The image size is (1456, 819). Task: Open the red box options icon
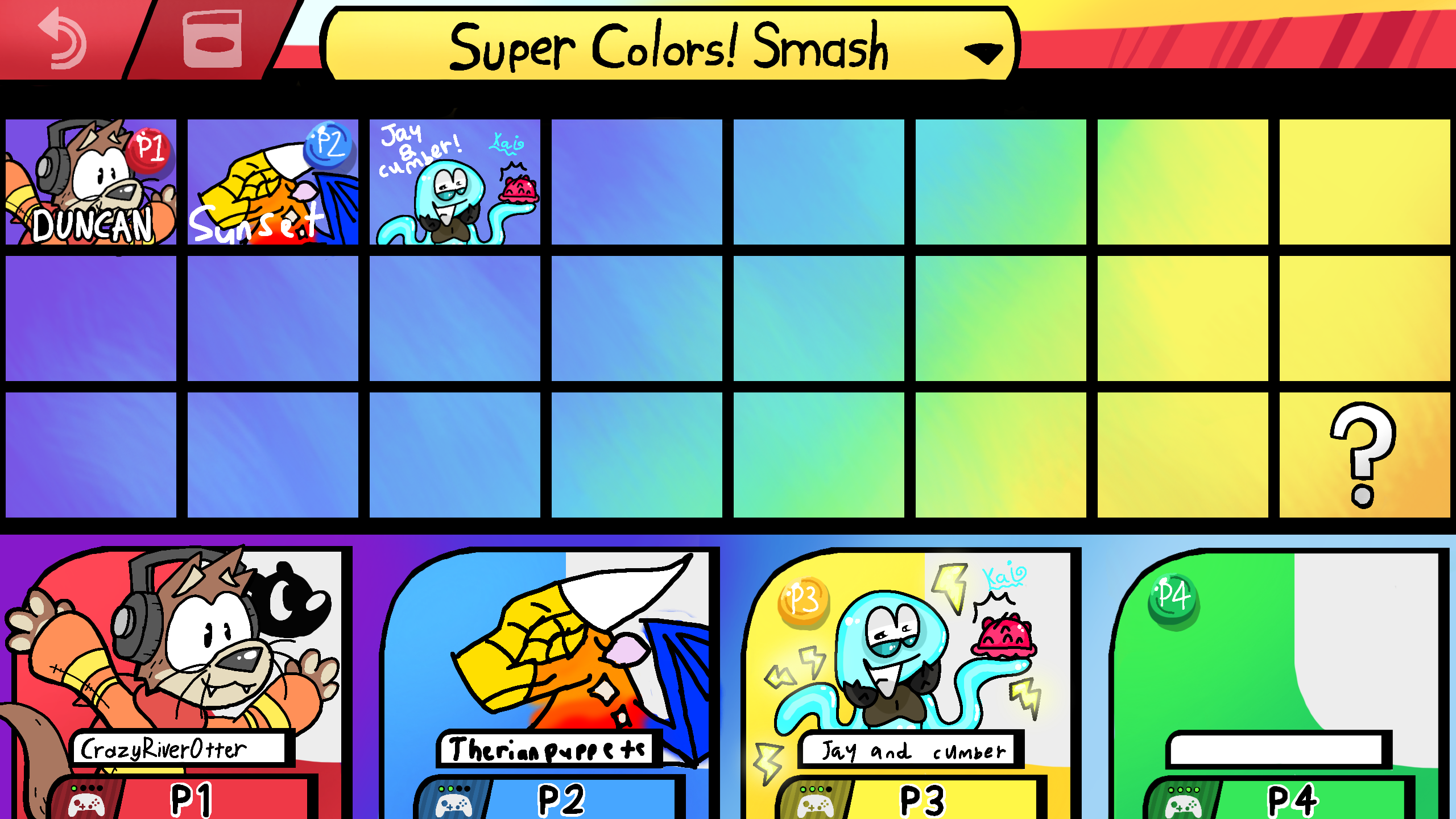pyautogui.click(x=212, y=39)
